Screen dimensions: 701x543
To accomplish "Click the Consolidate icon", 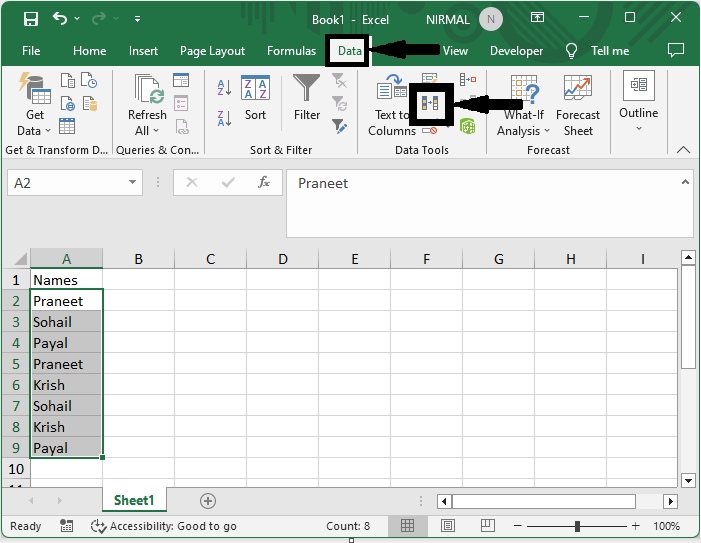I will coord(468,80).
